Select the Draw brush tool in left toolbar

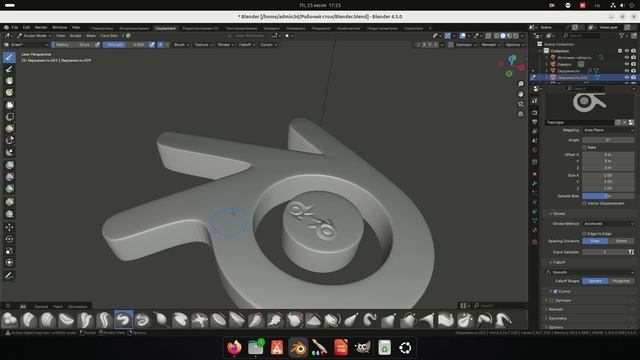[x=9, y=57]
